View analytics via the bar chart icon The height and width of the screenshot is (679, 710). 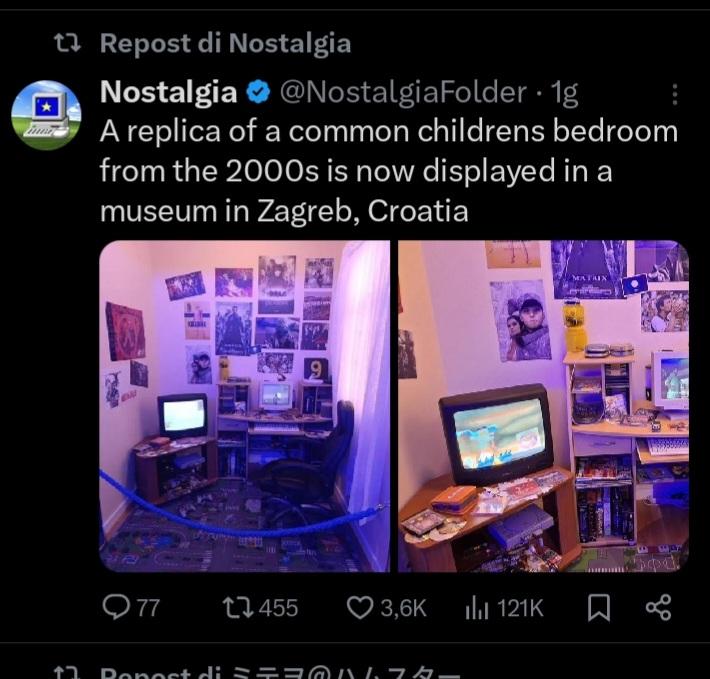pos(477,608)
